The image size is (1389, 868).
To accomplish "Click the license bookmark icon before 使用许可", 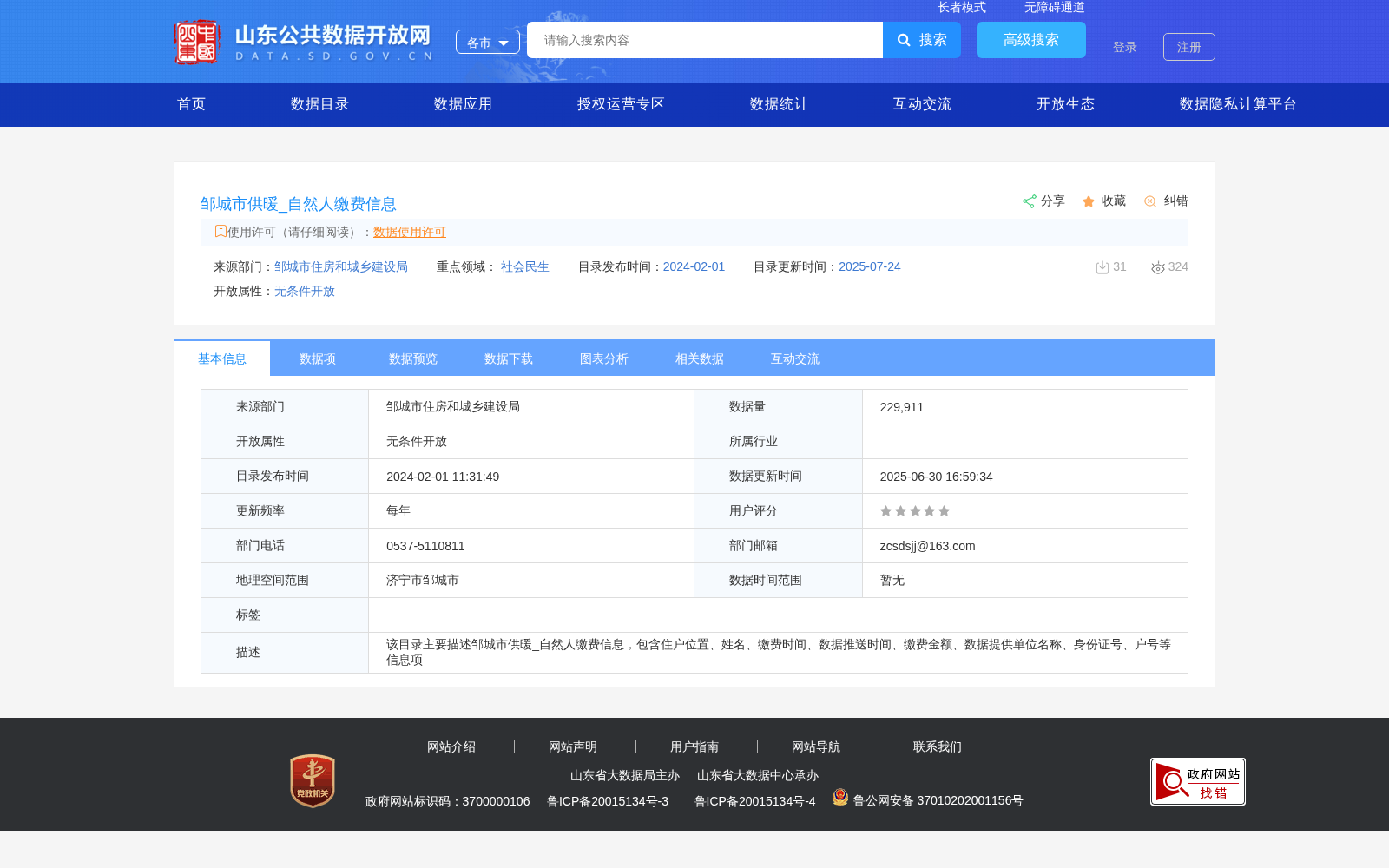I will (x=221, y=231).
